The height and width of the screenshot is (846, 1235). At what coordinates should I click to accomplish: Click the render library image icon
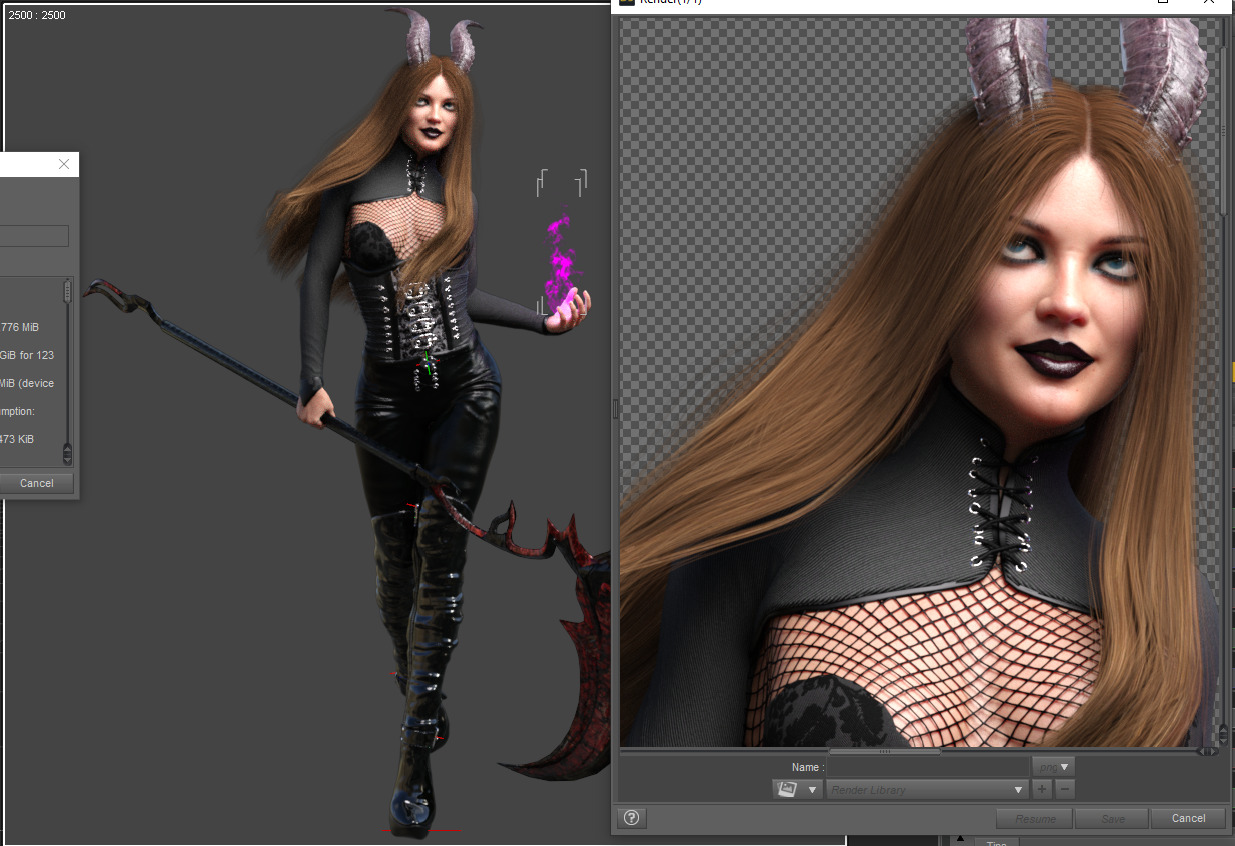(786, 790)
